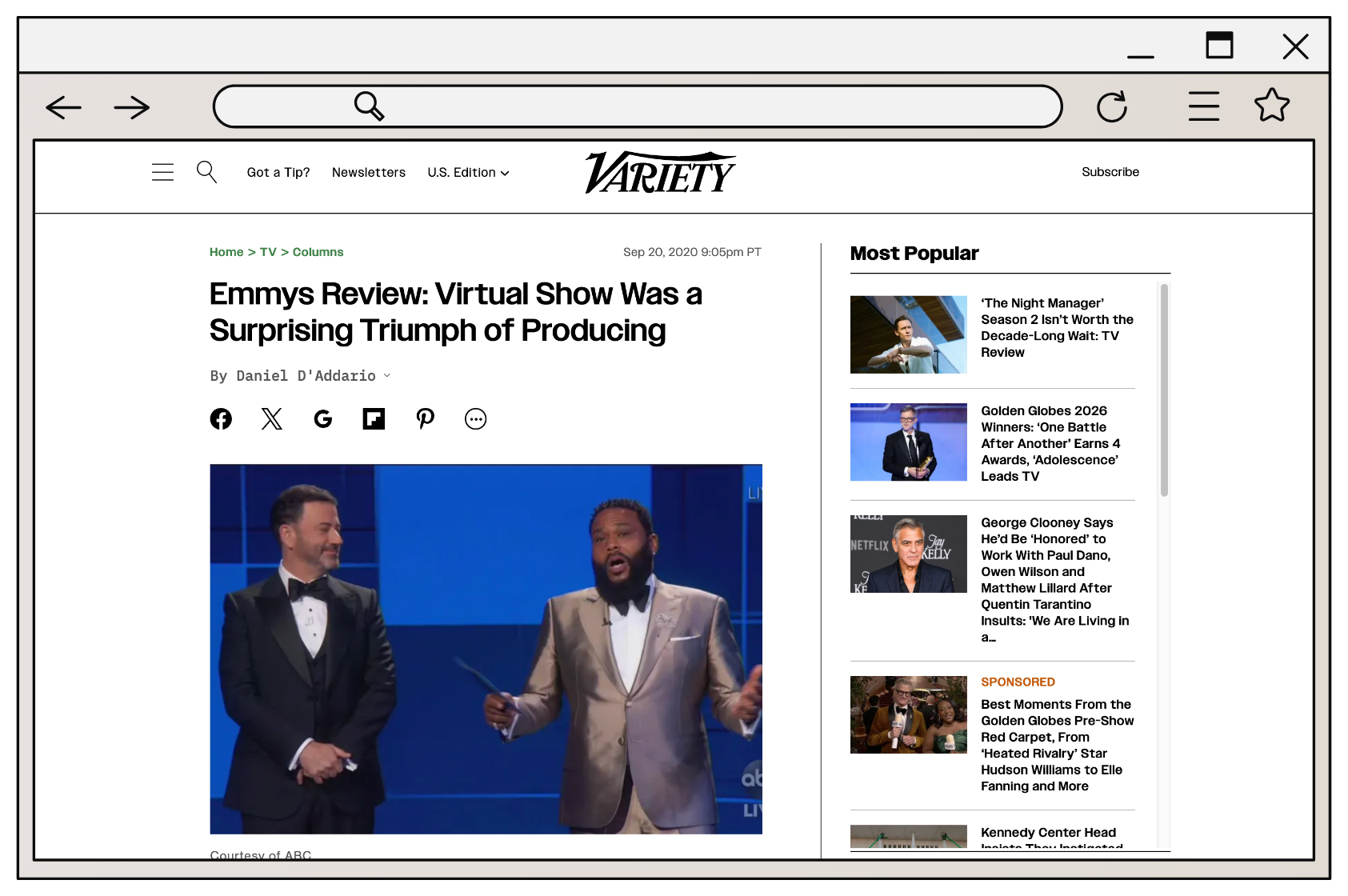Show more sharing options ellipsis icon
This screenshot has width=1348, height=896.
[x=476, y=418]
